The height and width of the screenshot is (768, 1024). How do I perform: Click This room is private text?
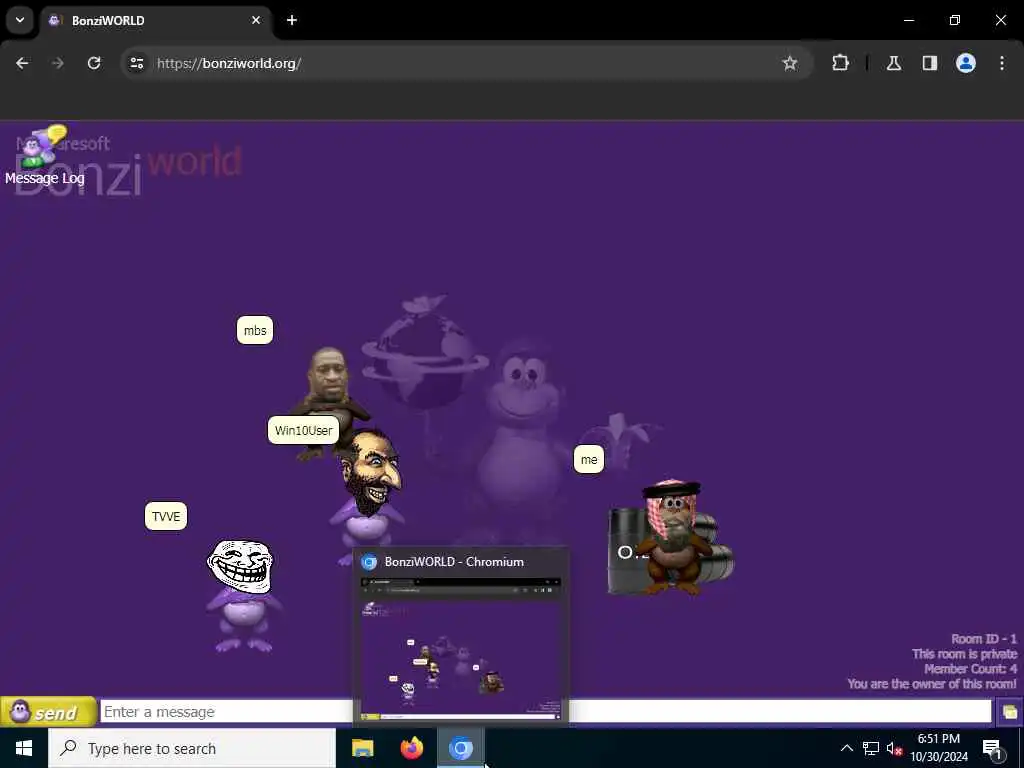click(965, 654)
